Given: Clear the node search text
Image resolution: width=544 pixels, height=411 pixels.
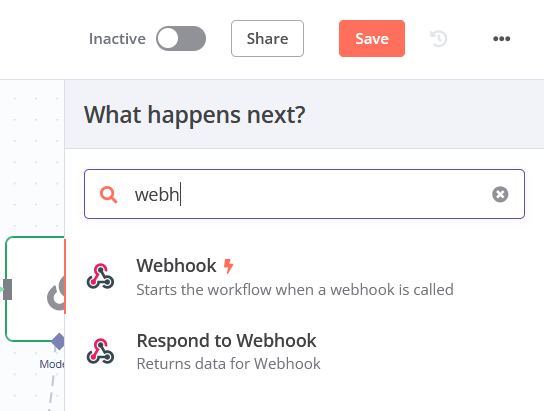Looking at the screenshot, I should pos(500,194).
